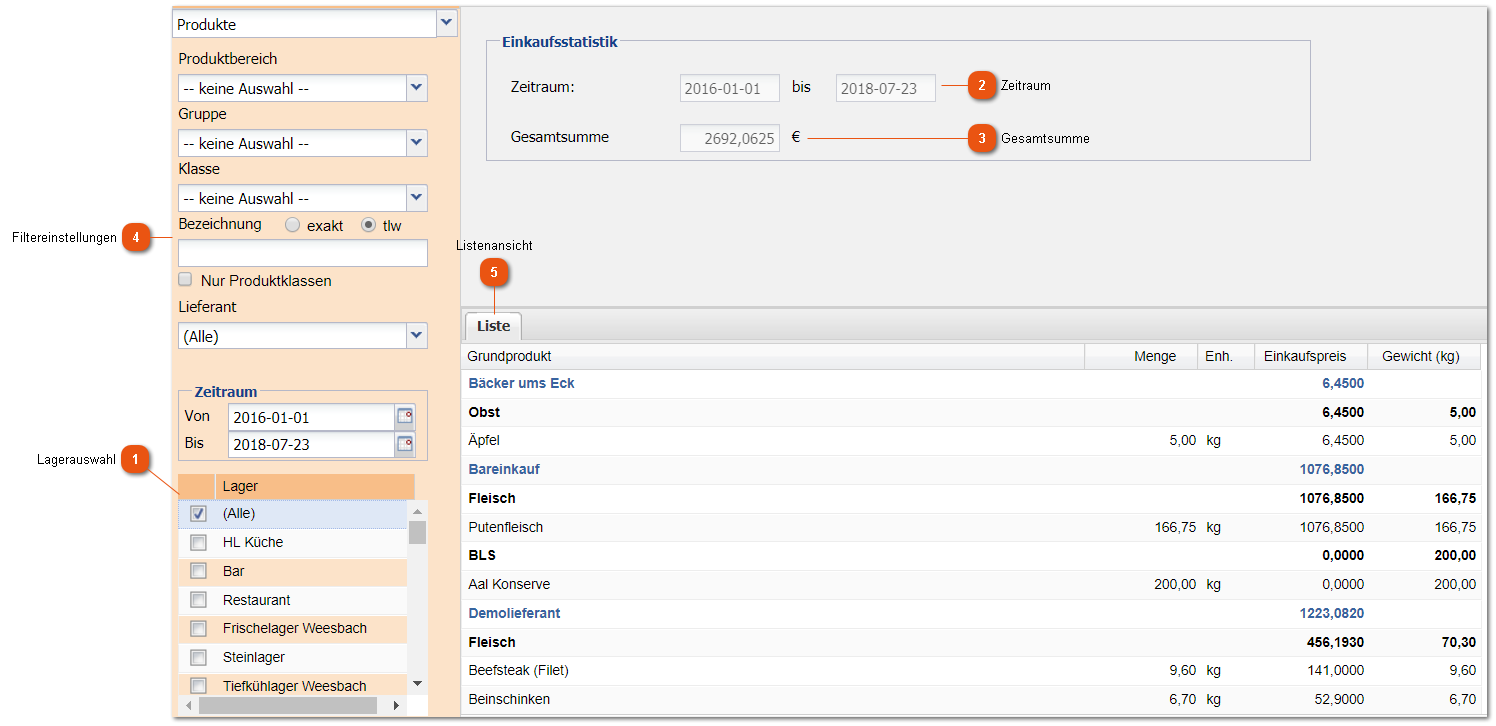The image size is (1496, 726).
Task: Click the Lager list scroll-down arrow
Action: click(x=417, y=683)
